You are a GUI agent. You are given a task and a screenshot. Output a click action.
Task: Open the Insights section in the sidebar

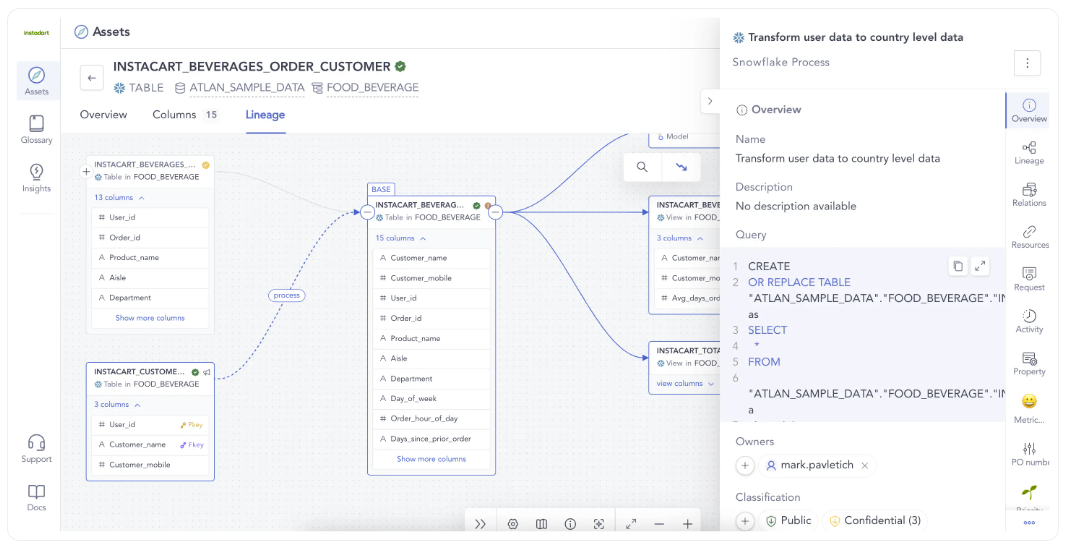coord(36,177)
